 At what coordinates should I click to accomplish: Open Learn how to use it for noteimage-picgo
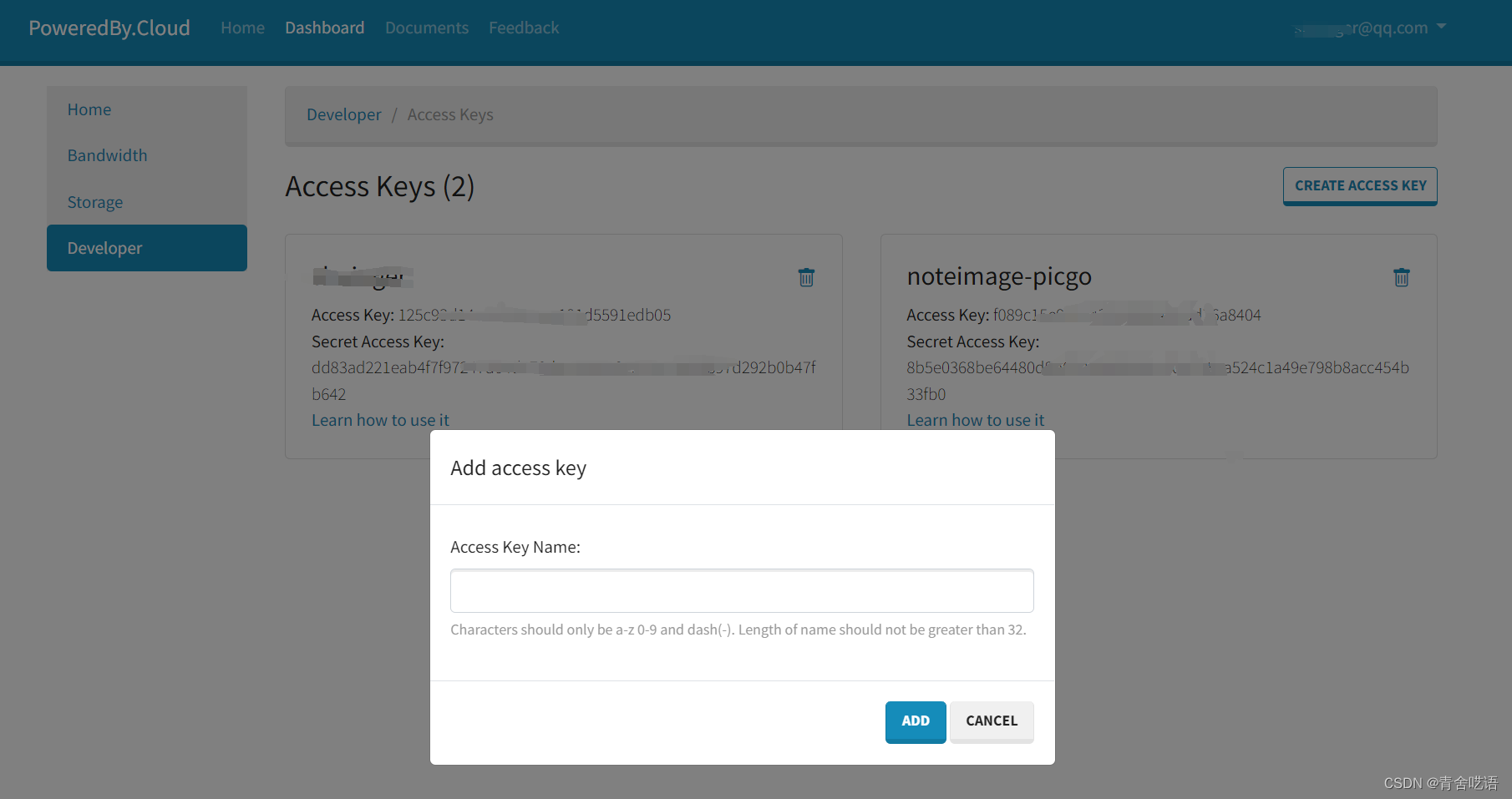click(975, 420)
